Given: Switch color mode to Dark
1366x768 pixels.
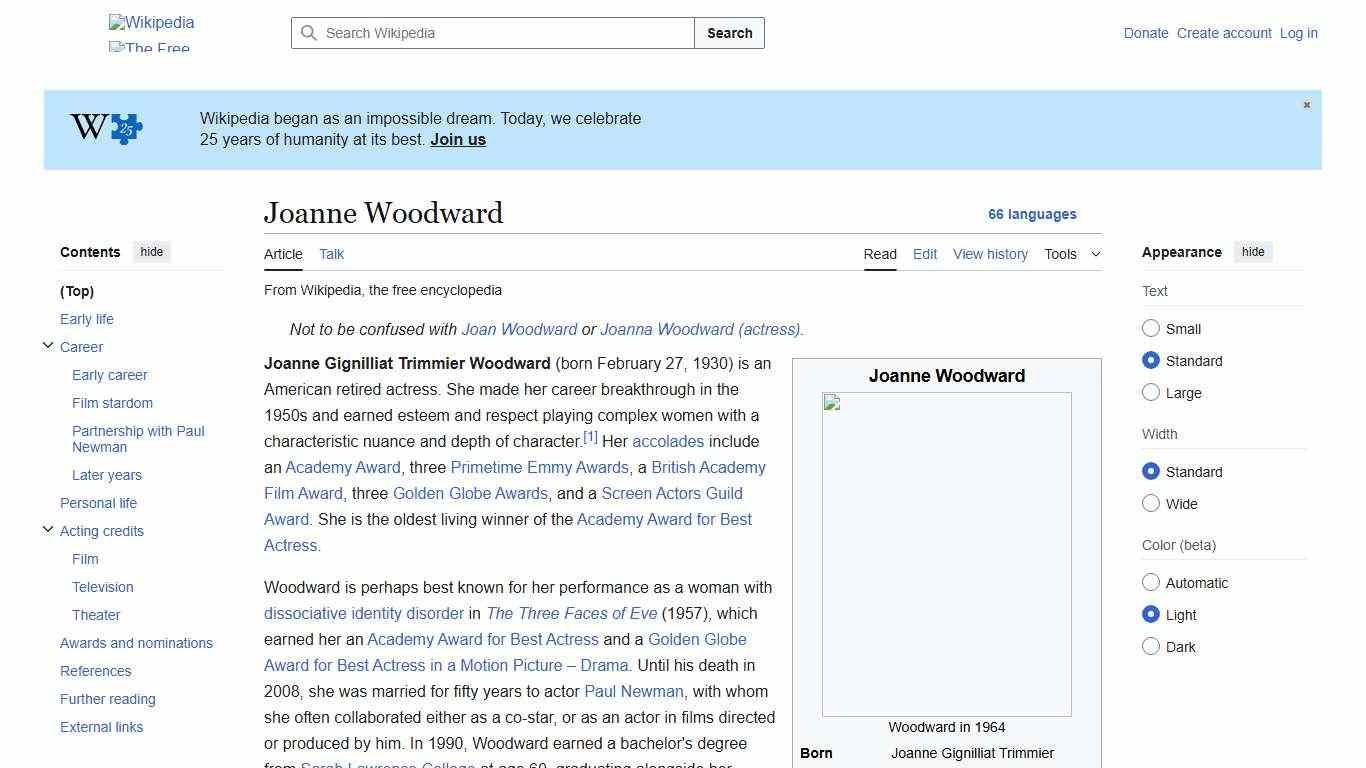Looking at the screenshot, I should pos(1151,646).
